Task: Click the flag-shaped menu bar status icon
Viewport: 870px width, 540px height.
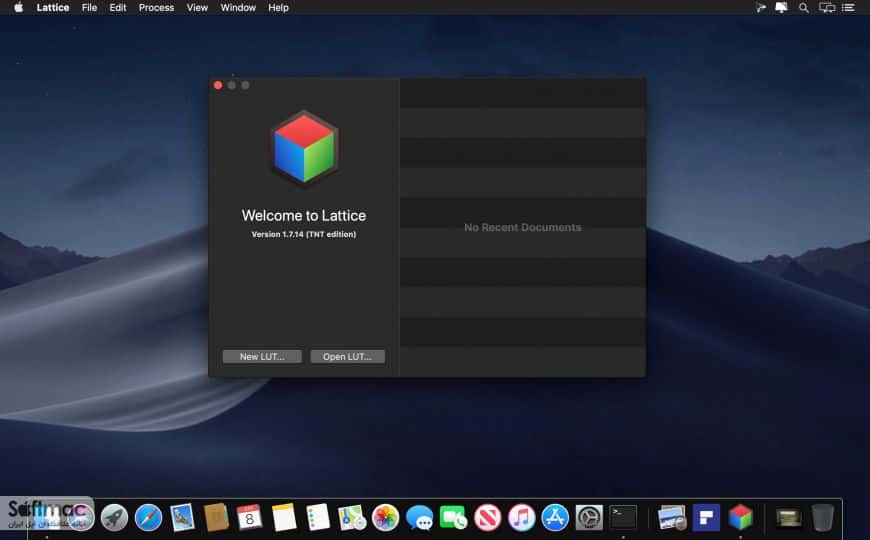Action: coord(760,8)
